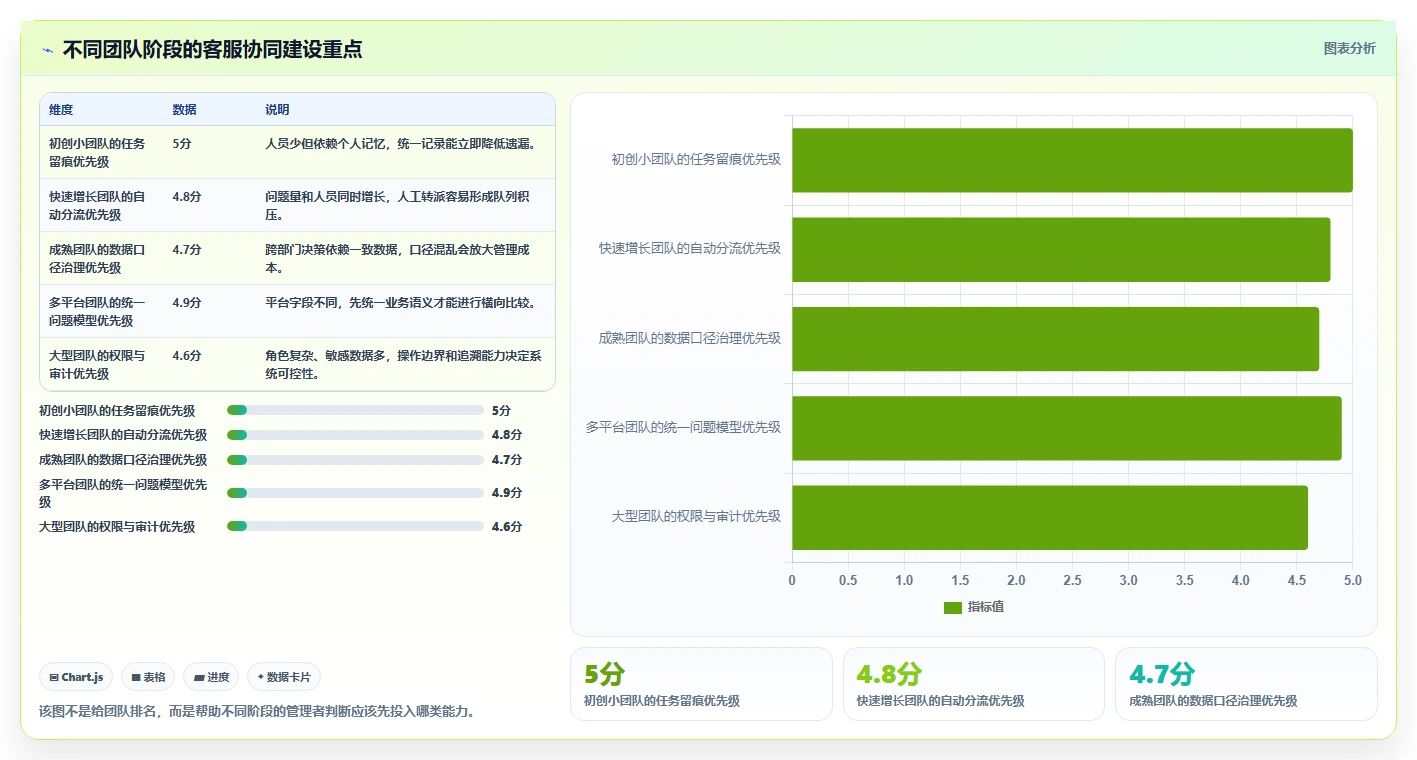Click the x-axis tick label 2.5
Viewport: 1417px width, 760px height.
pos(1072,581)
